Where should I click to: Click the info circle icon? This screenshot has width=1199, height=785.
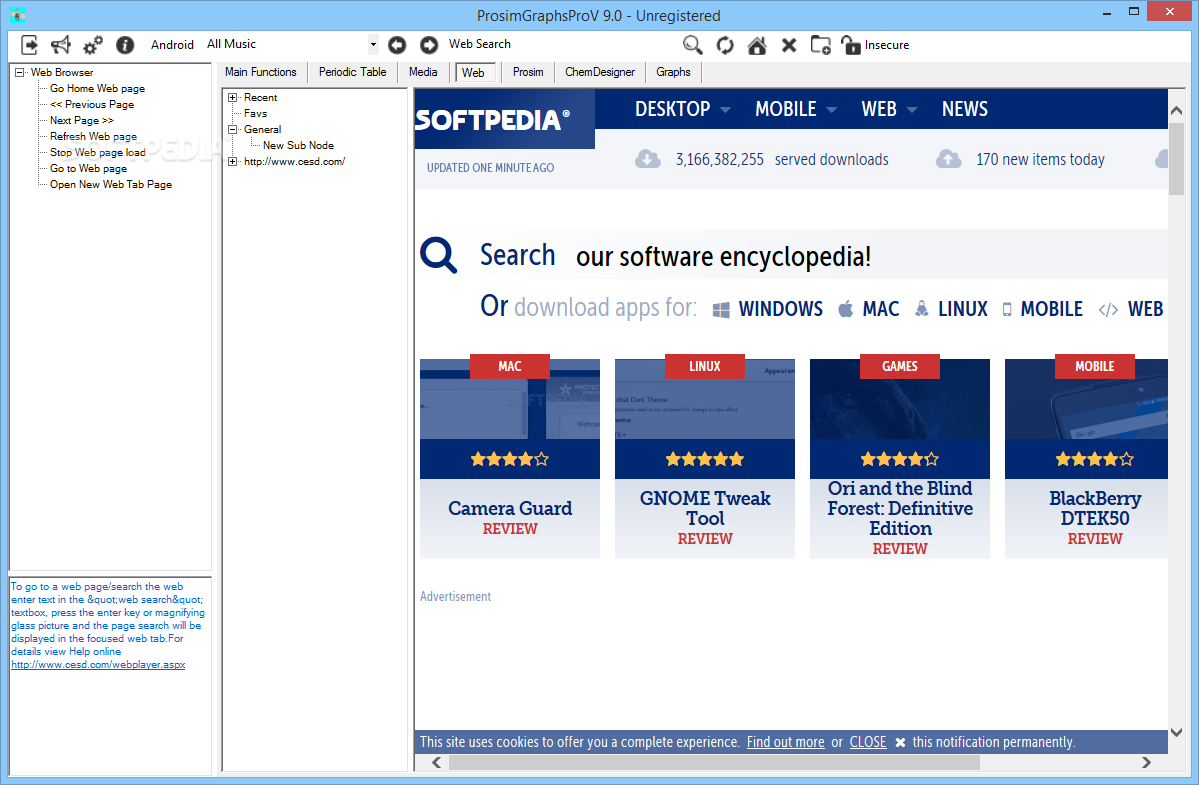pyautogui.click(x=125, y=45)
